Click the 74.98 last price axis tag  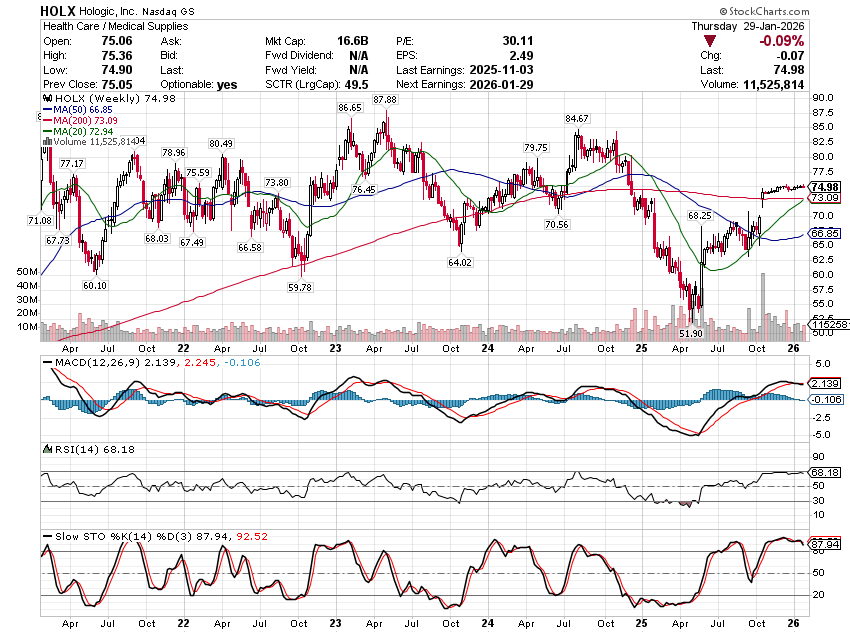click(x=824, y=187)
